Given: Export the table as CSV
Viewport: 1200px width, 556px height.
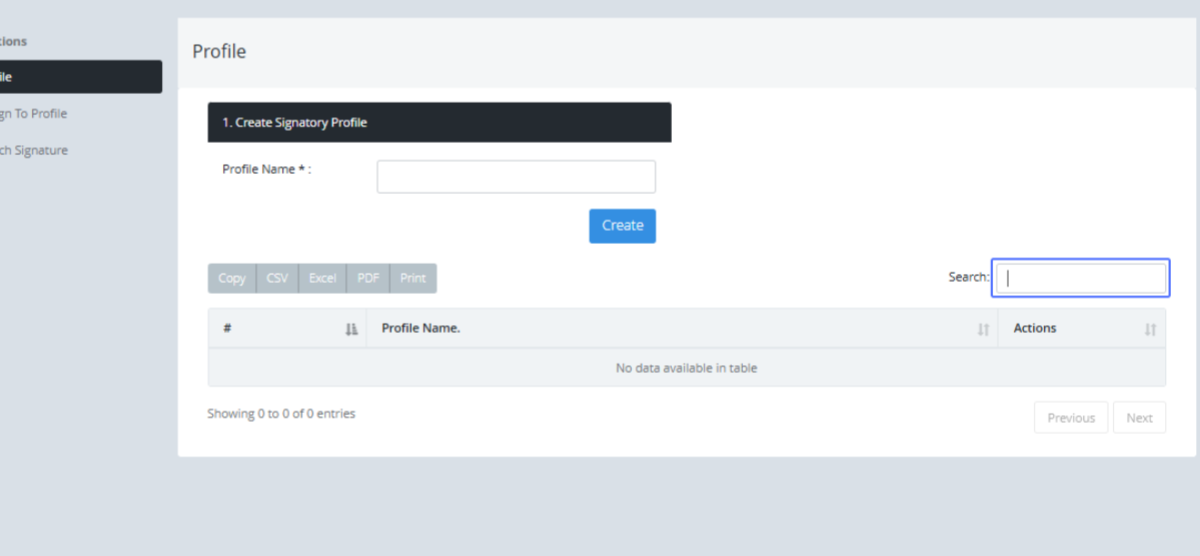Looking at the screenshot, I should point(277,278).
